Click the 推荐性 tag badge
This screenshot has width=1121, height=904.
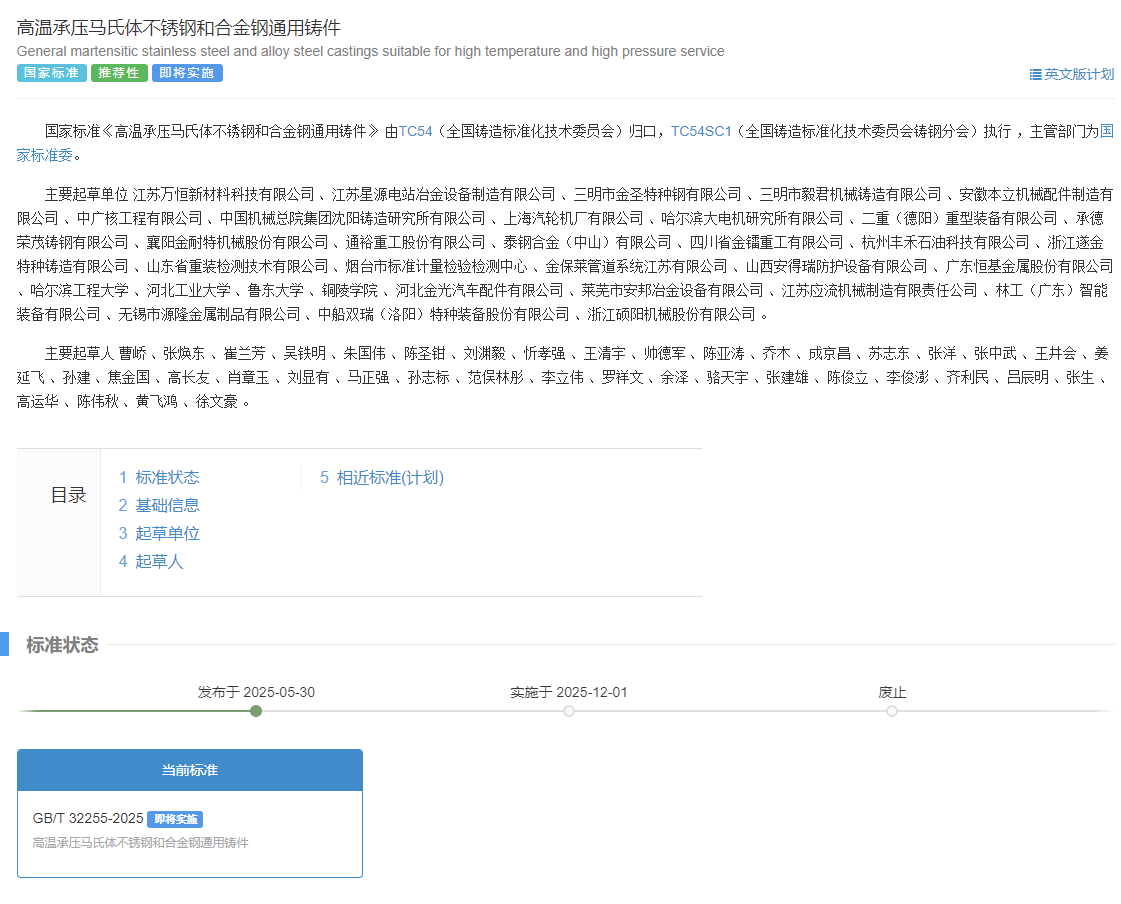tap(119, 73)
